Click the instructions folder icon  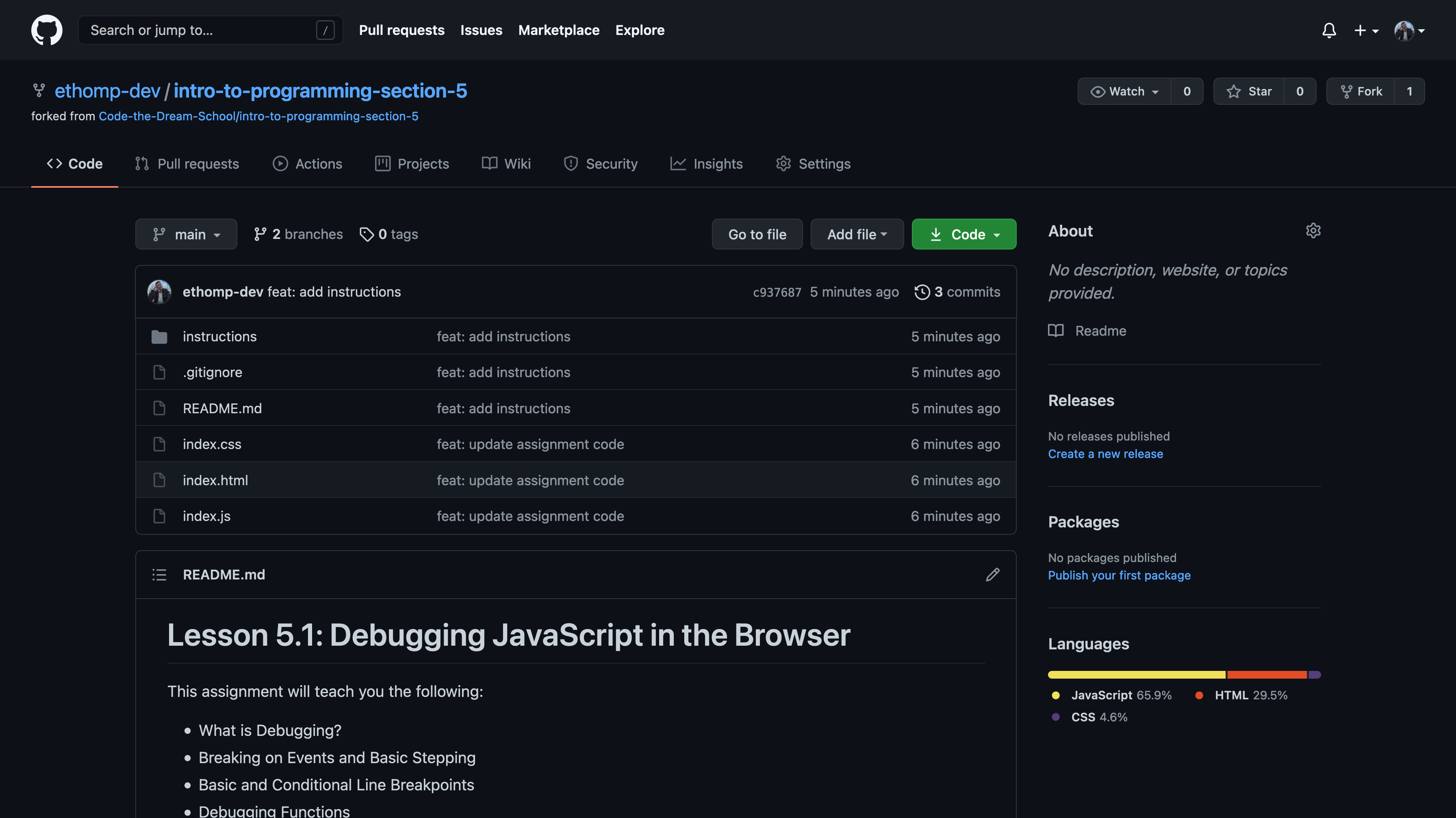coord(159,337)
